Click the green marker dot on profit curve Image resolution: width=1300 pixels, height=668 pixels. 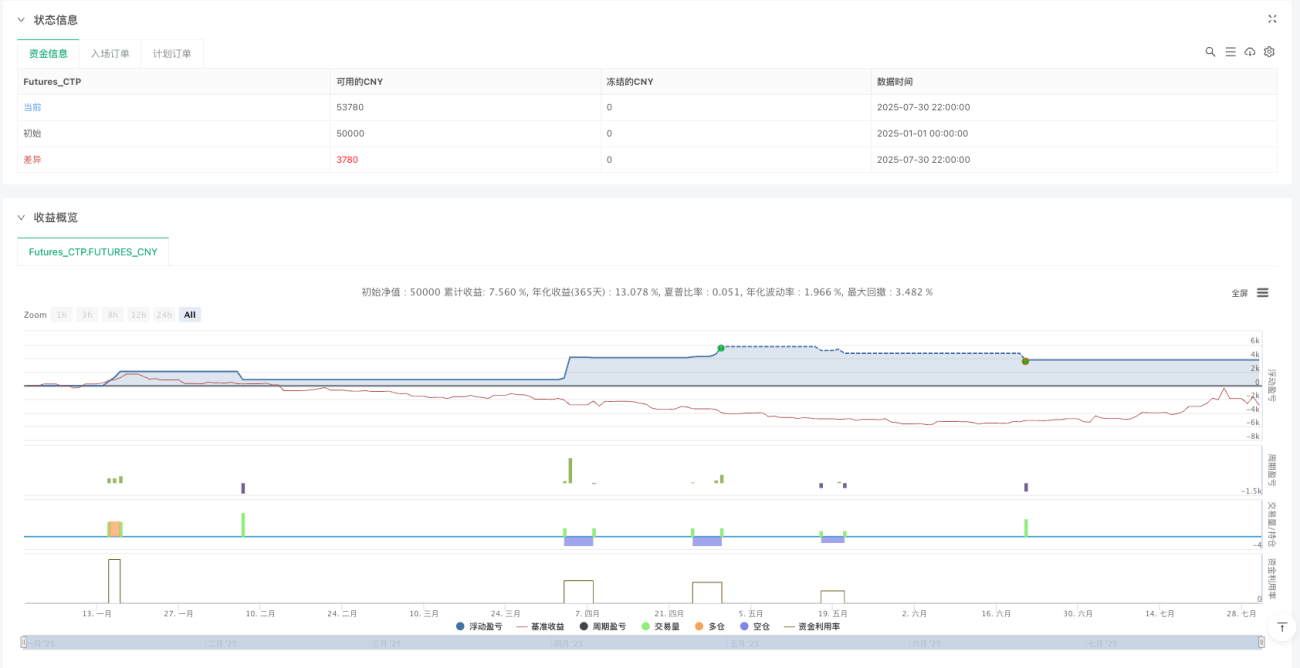(720, 348)
